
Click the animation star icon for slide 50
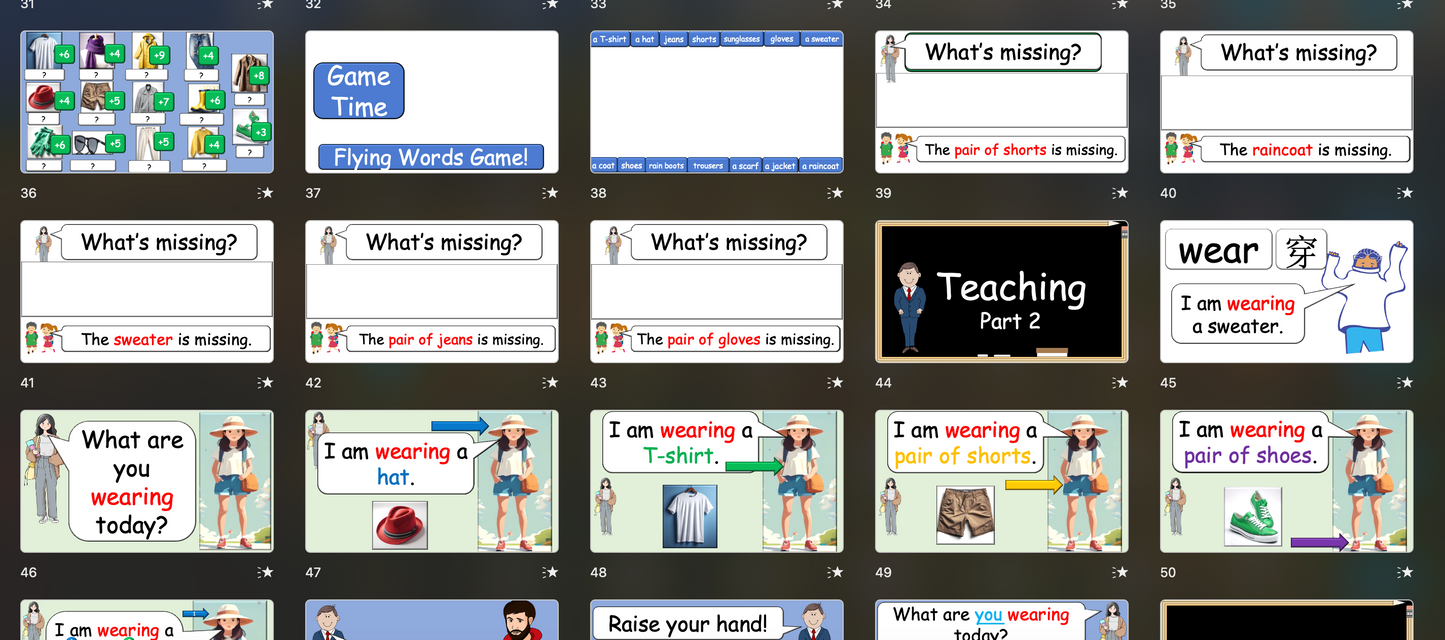pyautogui.click(x=1405, y=573)
